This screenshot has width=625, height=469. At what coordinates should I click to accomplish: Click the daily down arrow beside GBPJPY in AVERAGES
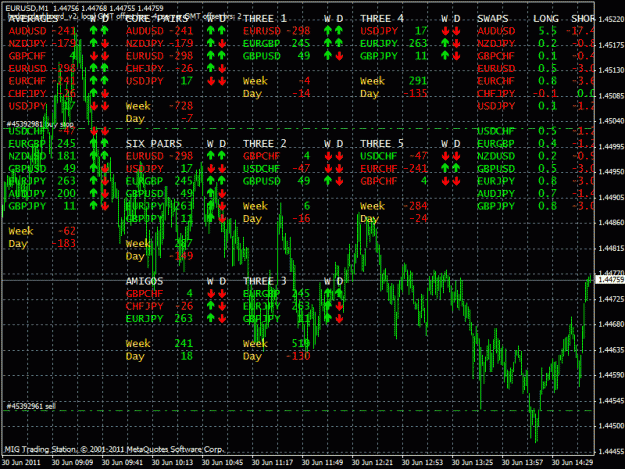pos(105,206)
